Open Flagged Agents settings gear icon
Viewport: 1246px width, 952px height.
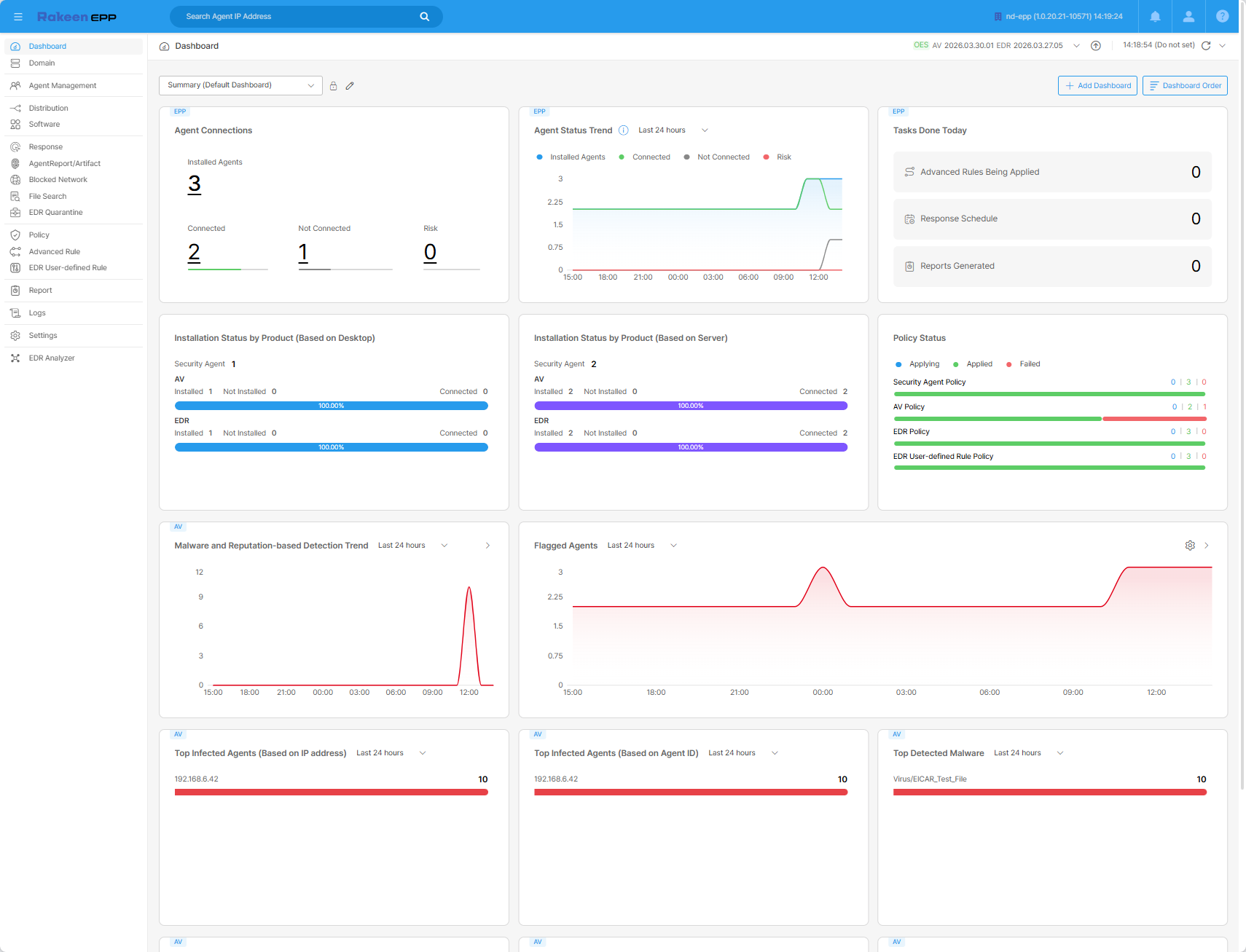point(1190,546)
